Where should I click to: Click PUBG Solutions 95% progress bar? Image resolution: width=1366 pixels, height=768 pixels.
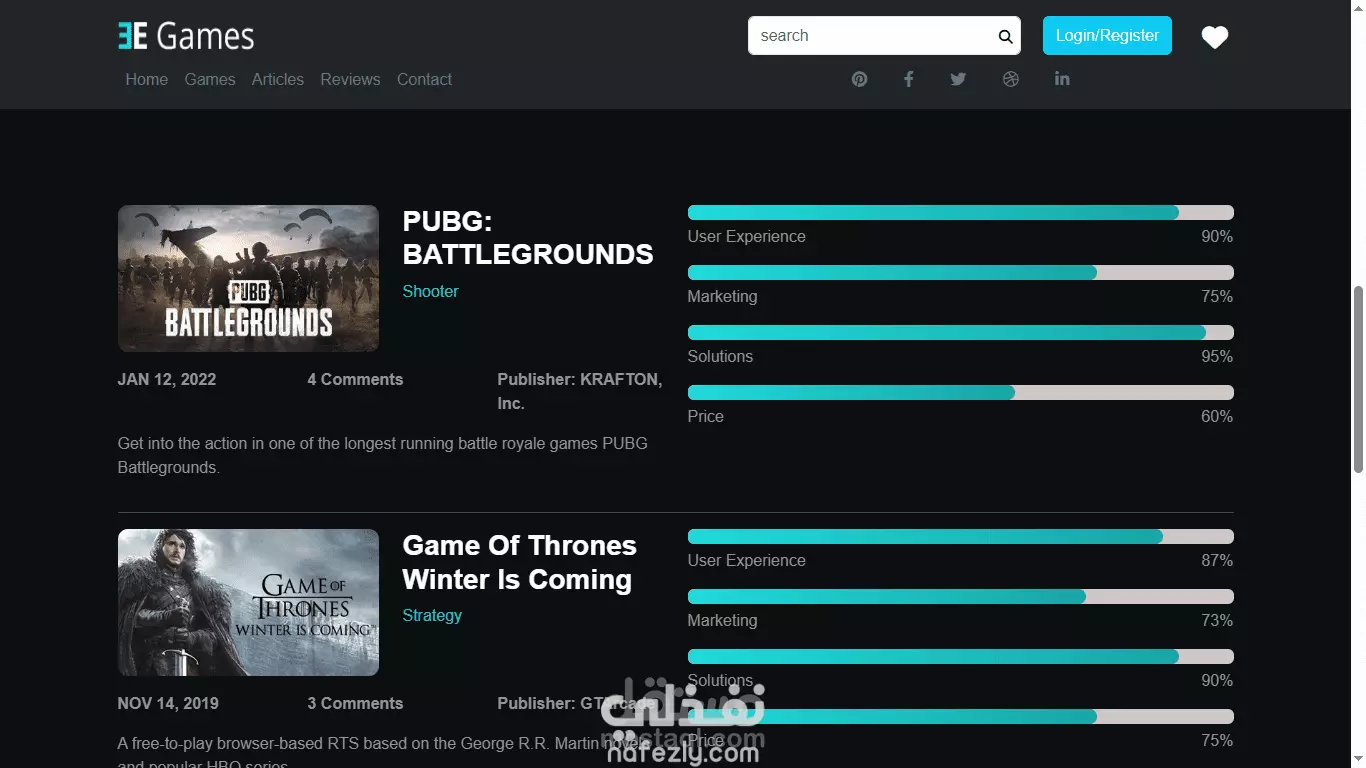click(x=960, y=332)
